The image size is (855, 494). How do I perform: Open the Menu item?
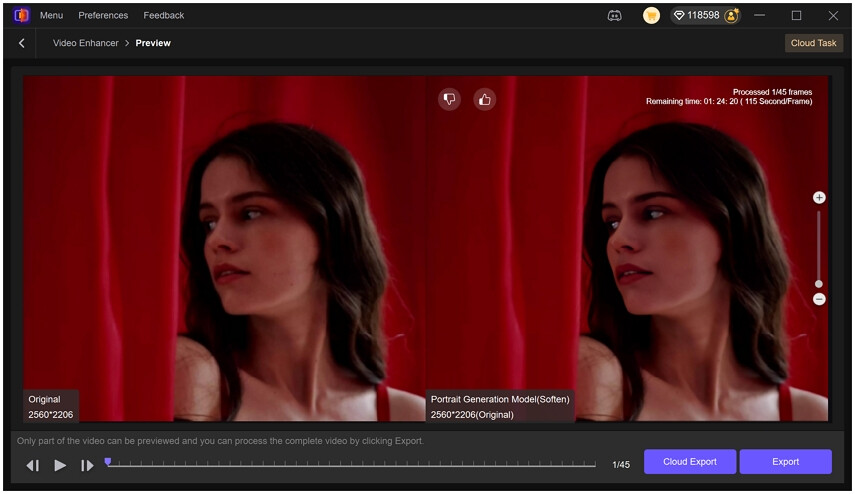pos(51,15)
